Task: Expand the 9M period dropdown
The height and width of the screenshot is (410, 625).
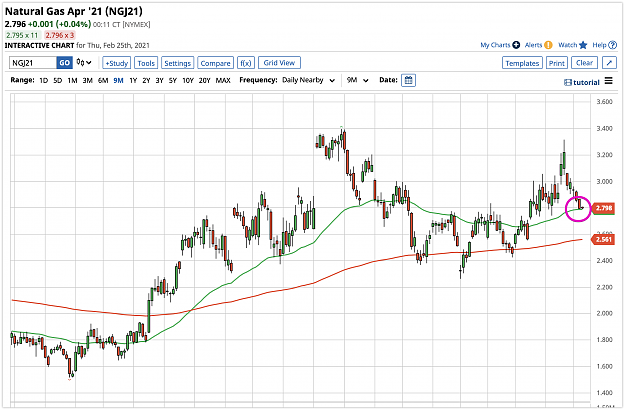Action: [358, 80]
